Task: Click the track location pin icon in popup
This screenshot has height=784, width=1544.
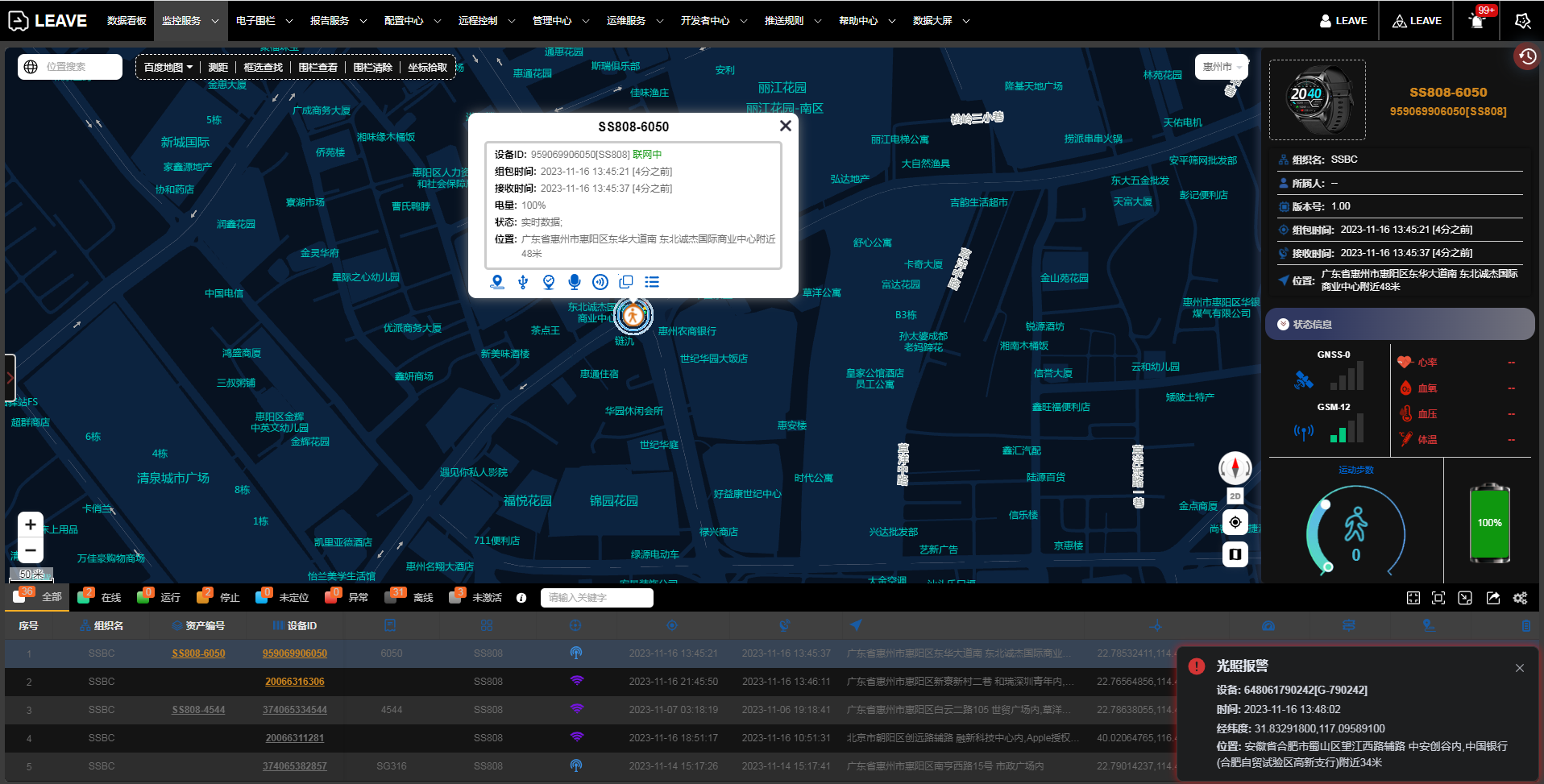Action: tap(497, 282)
